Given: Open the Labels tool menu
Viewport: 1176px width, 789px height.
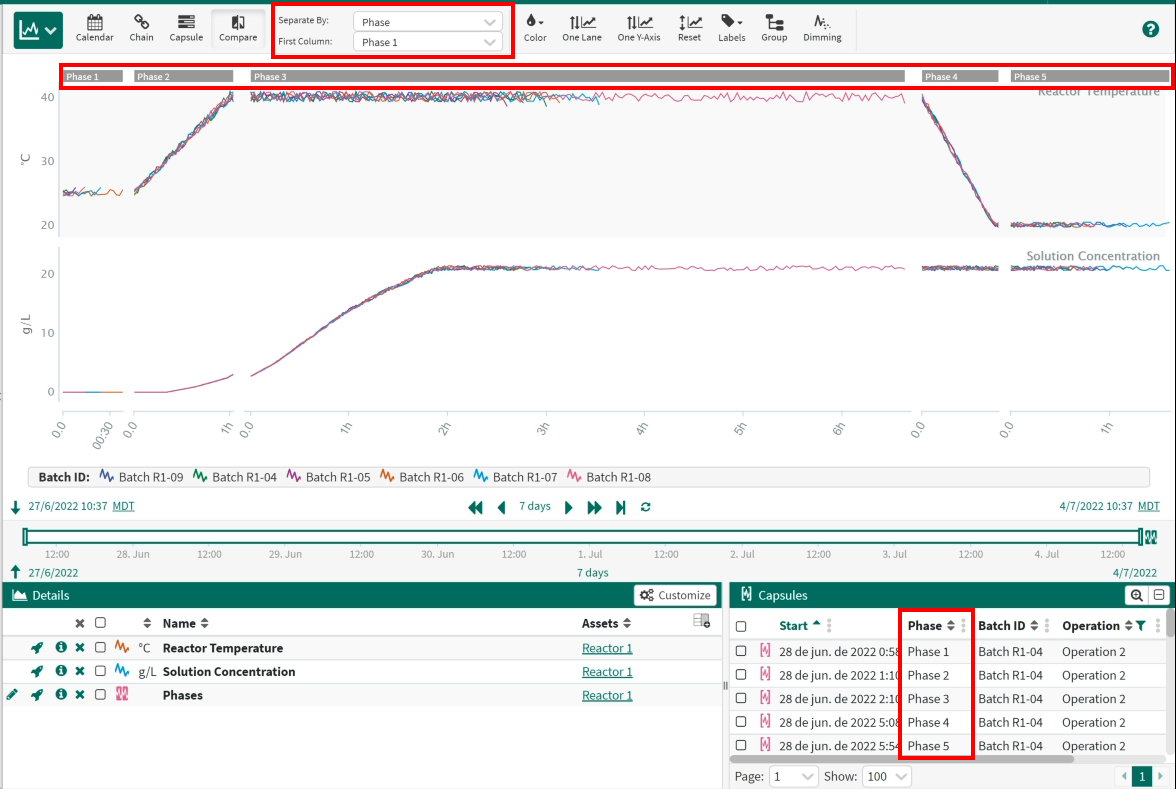Looking at the screenshot, I should pos(732,28).
